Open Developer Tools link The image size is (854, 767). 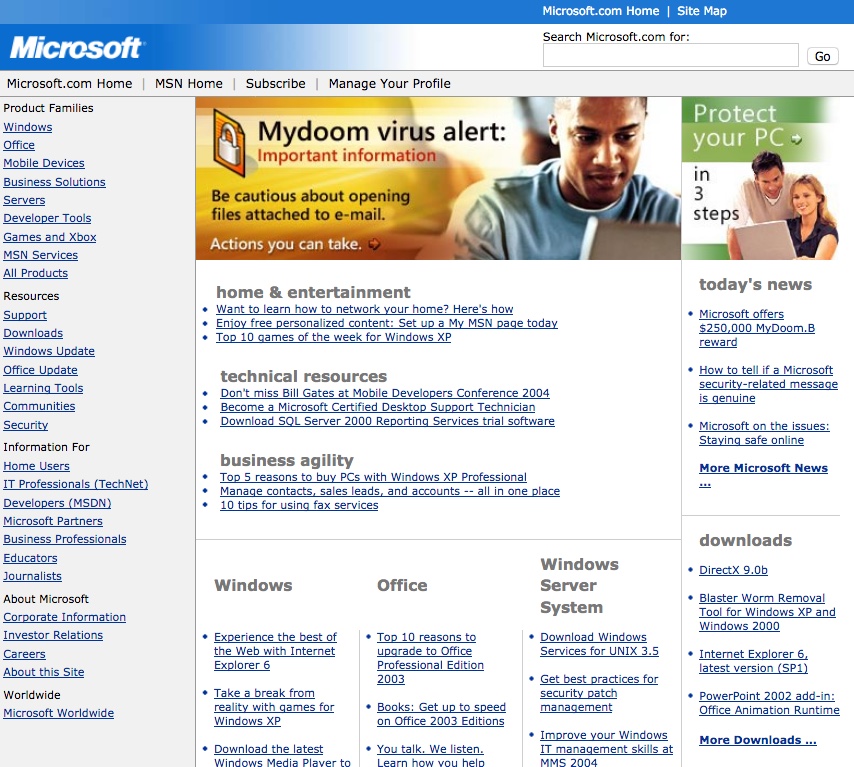point(47,218)
